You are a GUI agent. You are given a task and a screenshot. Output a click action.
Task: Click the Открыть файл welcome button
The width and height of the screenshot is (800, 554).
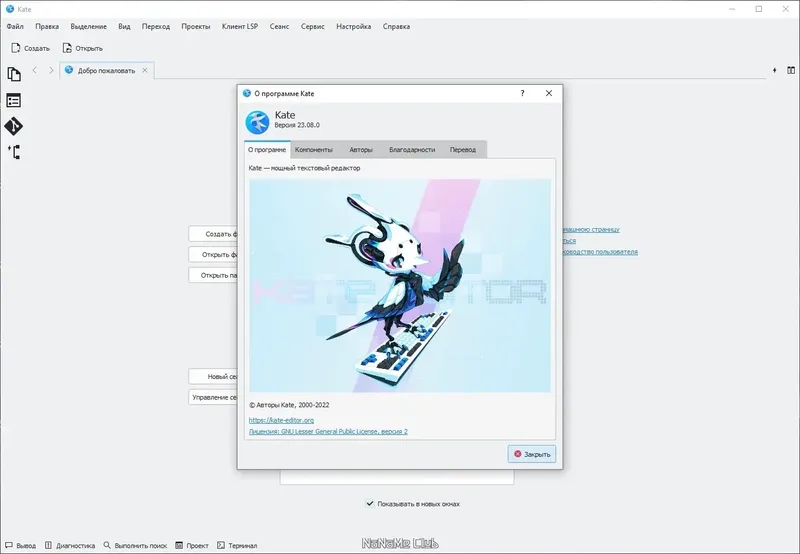[213, 254]
